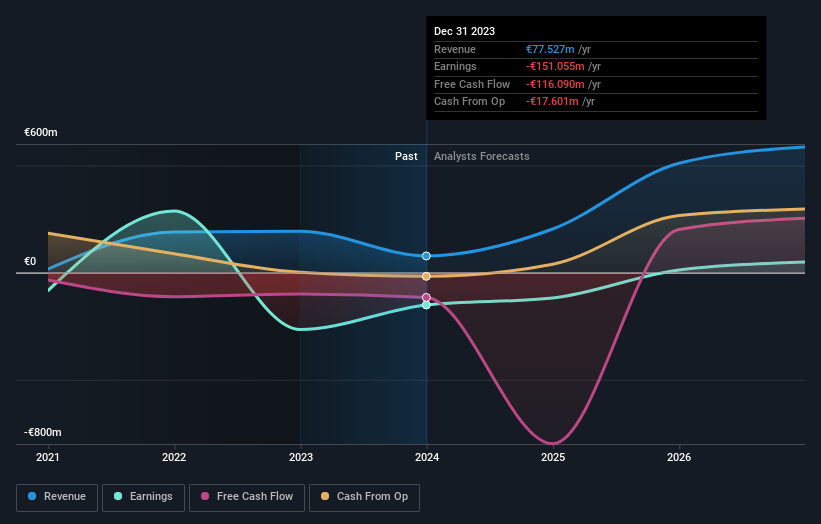The image size is (821, 524).
Task: Toggle the Cash From Op legend button
Action: click(364, 497)
